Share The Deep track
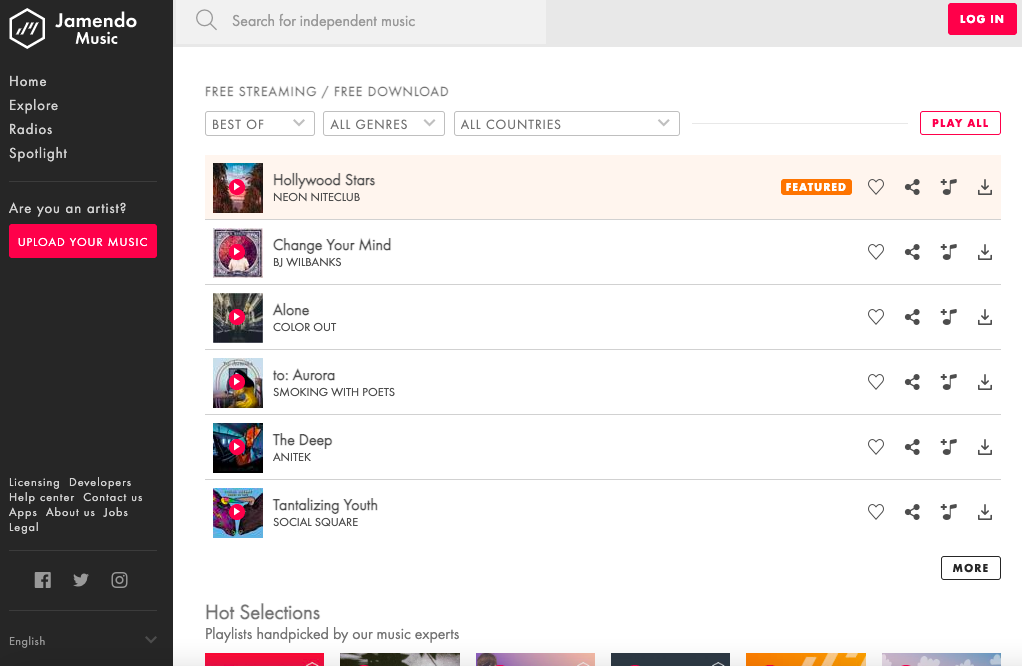Viewport: 1022px width, 666px height. coord(912,446)
